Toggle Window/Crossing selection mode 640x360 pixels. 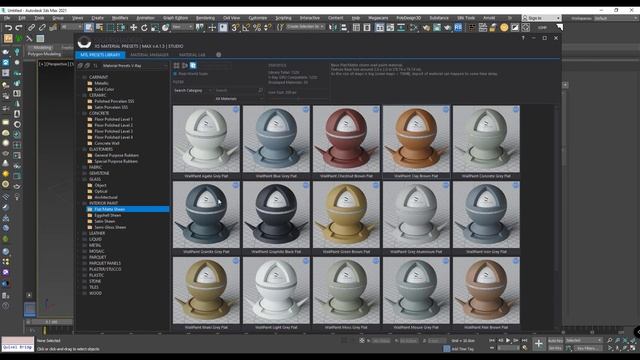[121, 28]
